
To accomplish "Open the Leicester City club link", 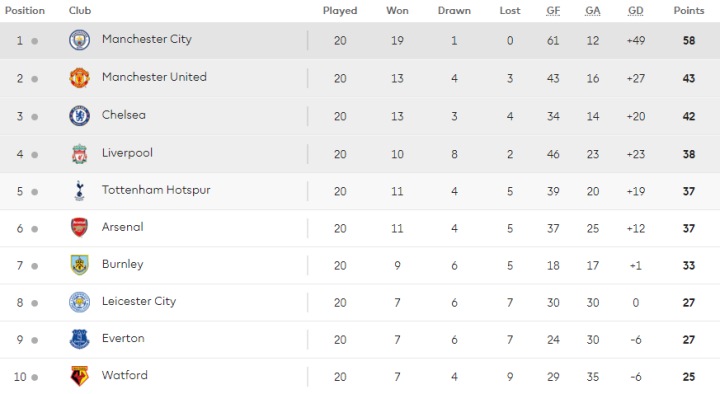I will [x=139, y=301].
